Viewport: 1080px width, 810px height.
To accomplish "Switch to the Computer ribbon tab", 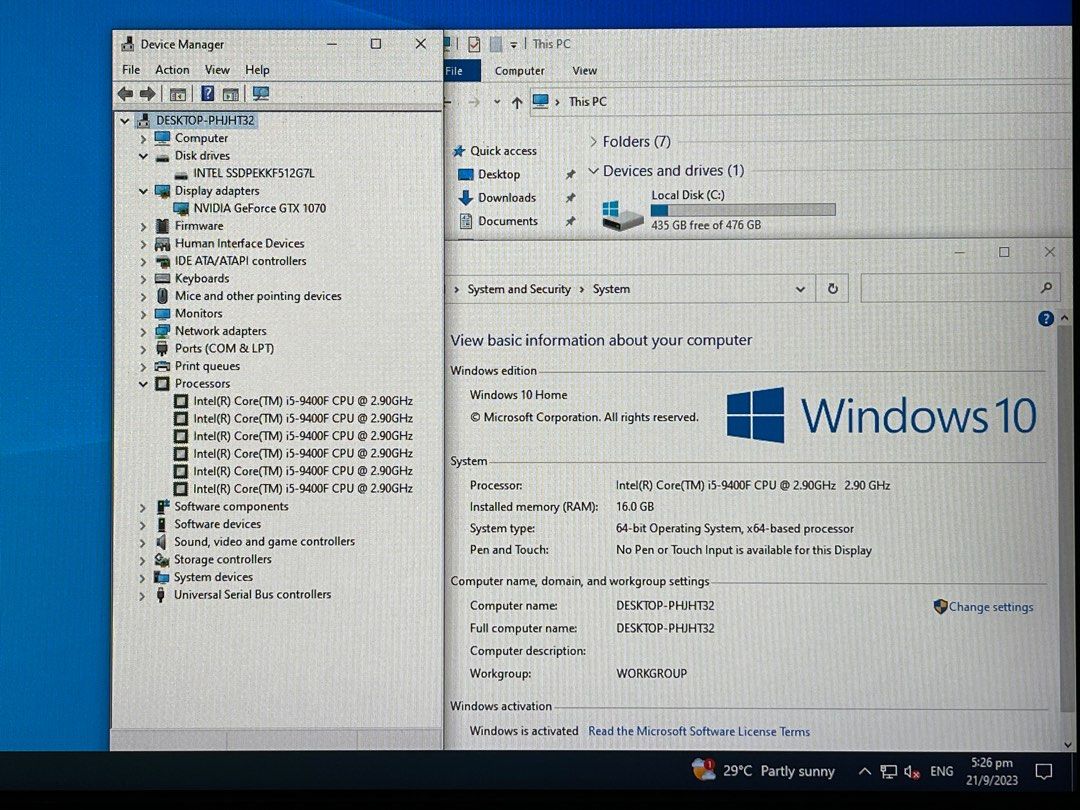I will click(x=520, y=71).
